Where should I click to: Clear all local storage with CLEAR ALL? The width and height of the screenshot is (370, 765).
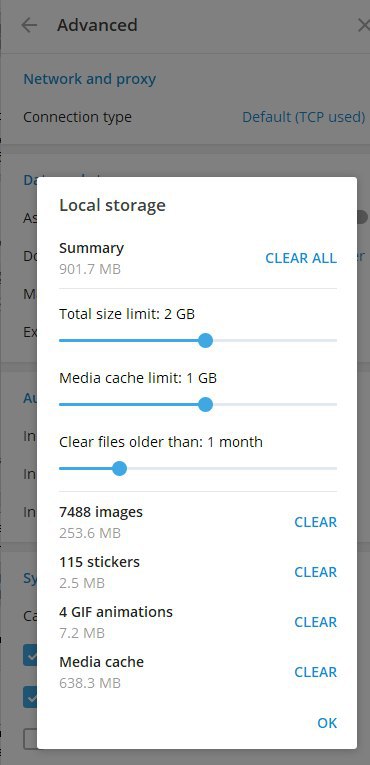(301, 258)
